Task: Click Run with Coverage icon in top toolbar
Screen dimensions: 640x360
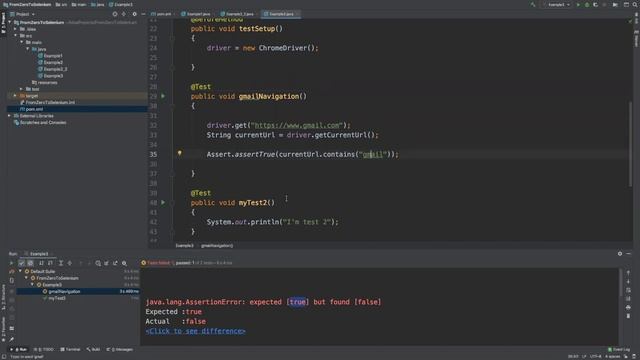Action: click(596, 4)
